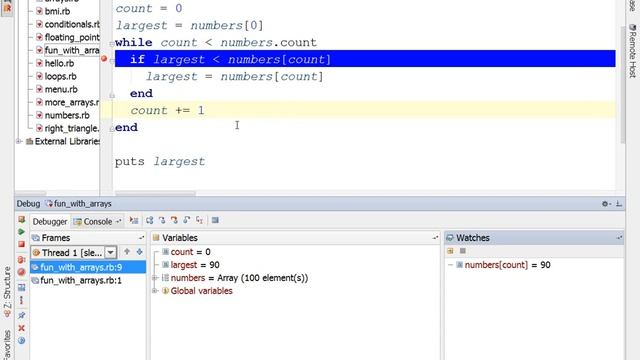The width and height of the screenshot is (640, 360).
Task: Minimize the Frames panel
Action: coord(141,238)
